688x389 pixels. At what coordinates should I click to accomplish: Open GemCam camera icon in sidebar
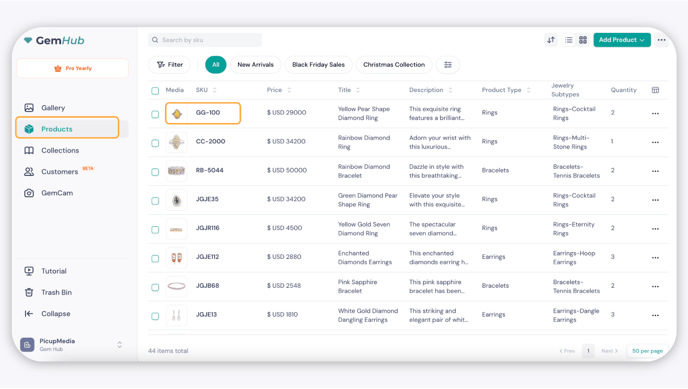click(29, 193)
